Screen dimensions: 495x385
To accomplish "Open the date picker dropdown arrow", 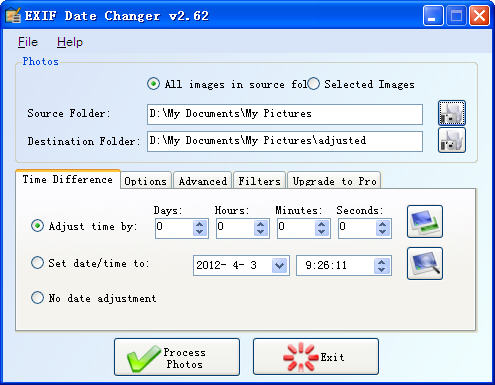I will (279, 265).
